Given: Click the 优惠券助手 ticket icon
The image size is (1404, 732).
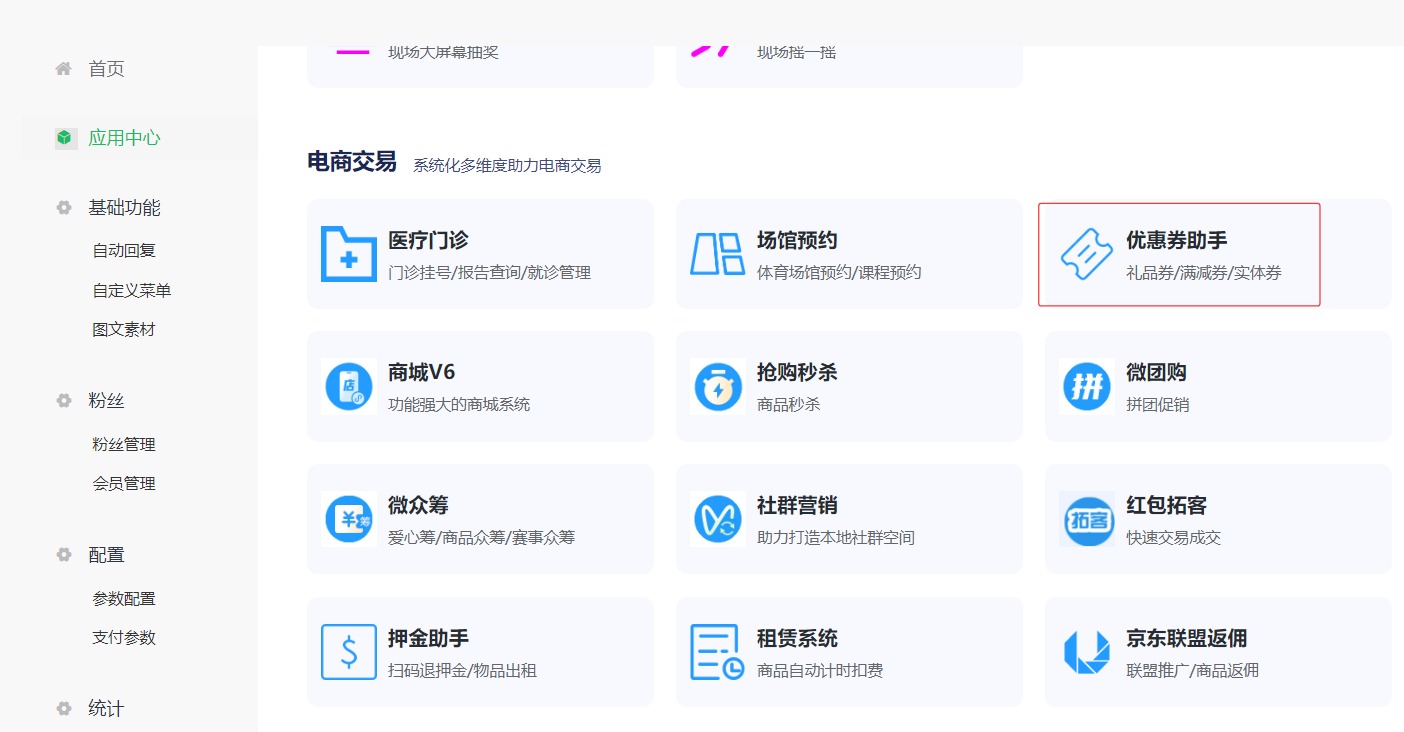Looking at the screenshot, I should click(1087, 254).
